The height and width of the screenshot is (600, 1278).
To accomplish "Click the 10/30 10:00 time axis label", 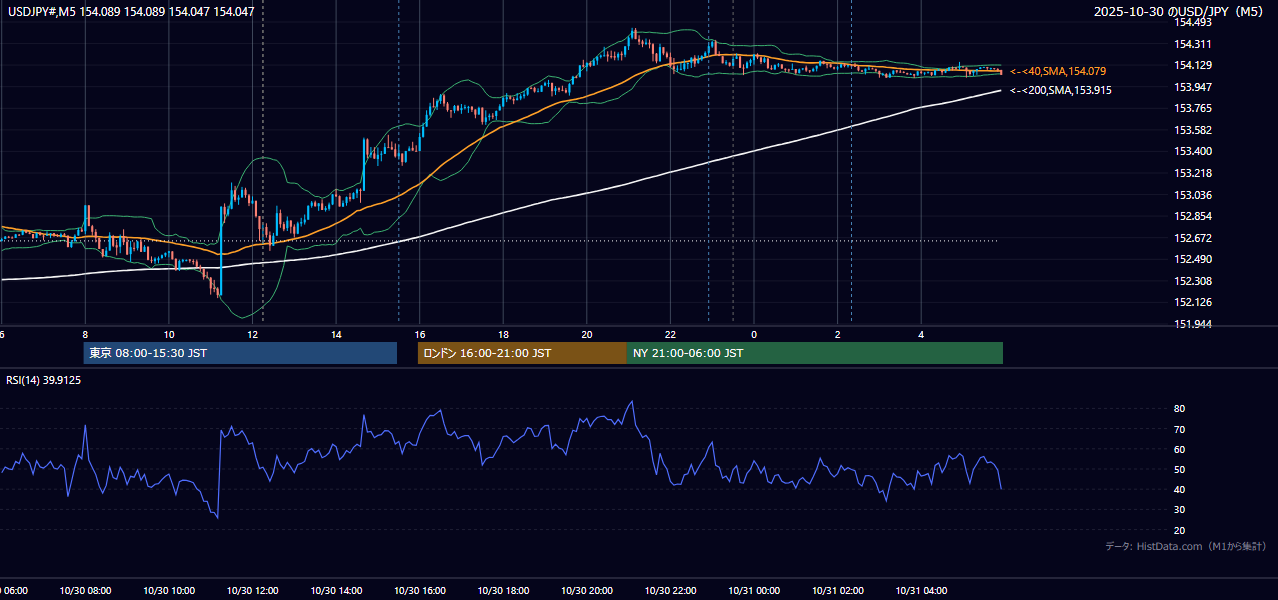I will (169, 591).
